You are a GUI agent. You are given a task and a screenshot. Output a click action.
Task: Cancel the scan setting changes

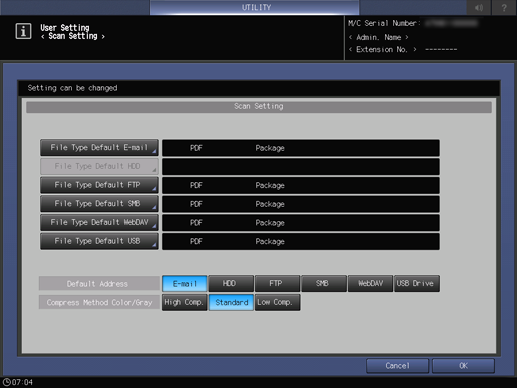click(397, 366)
